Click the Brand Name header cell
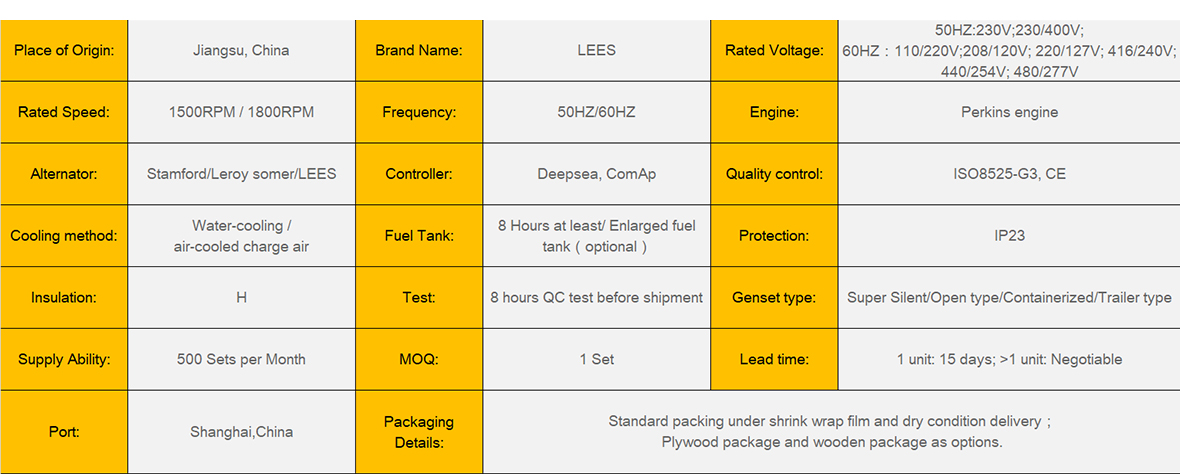The image size is (1180, 474). (419, 50)
